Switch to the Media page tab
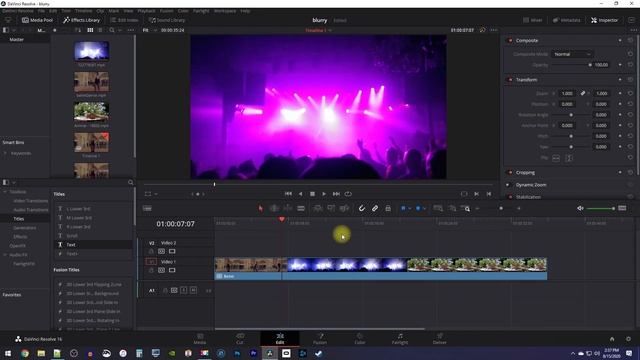640x360 pixels. pyautogui.click(x=200, y=339)
